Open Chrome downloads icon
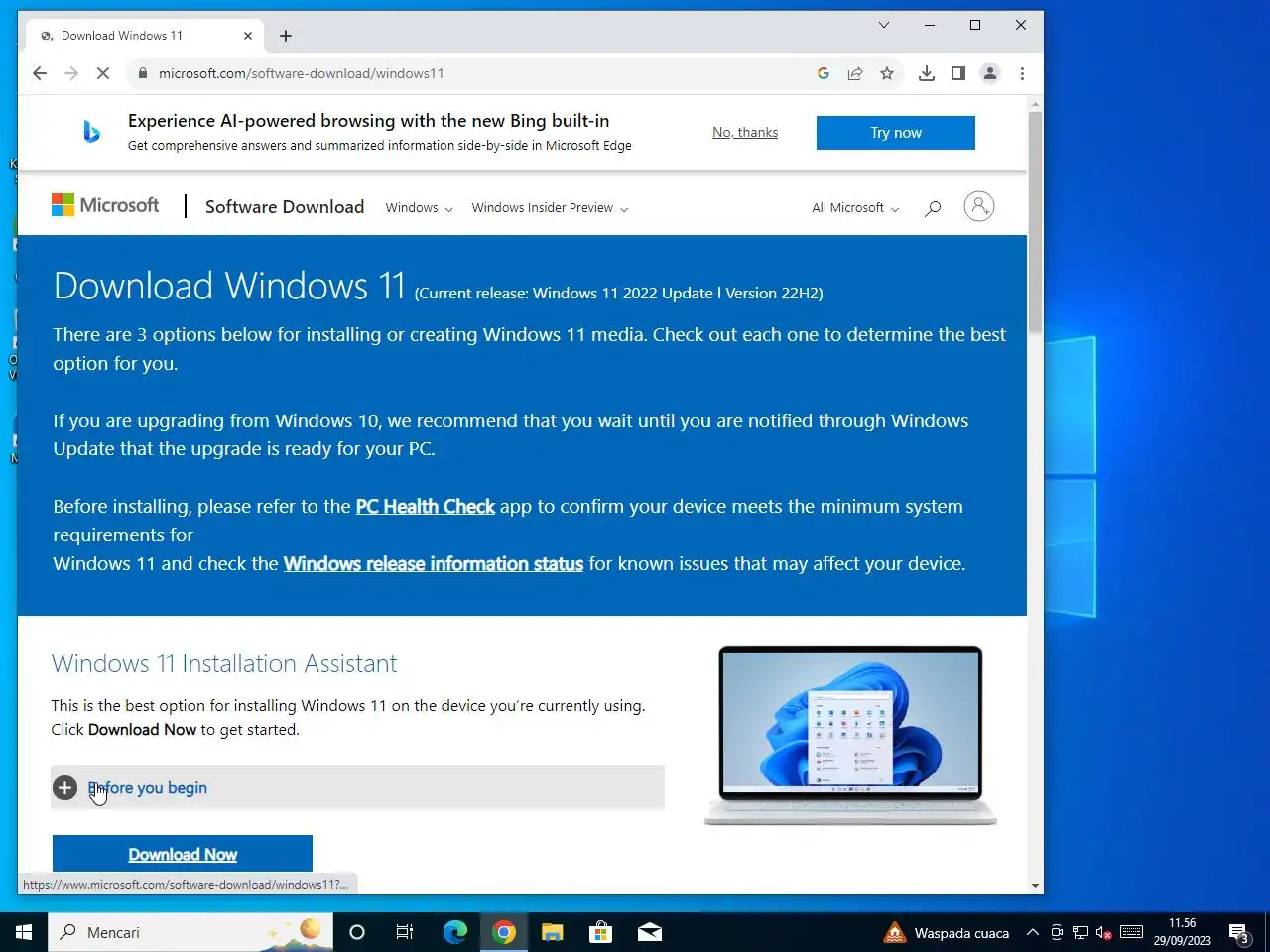Viewport: 1270px width, 952px height. point(927,73)
